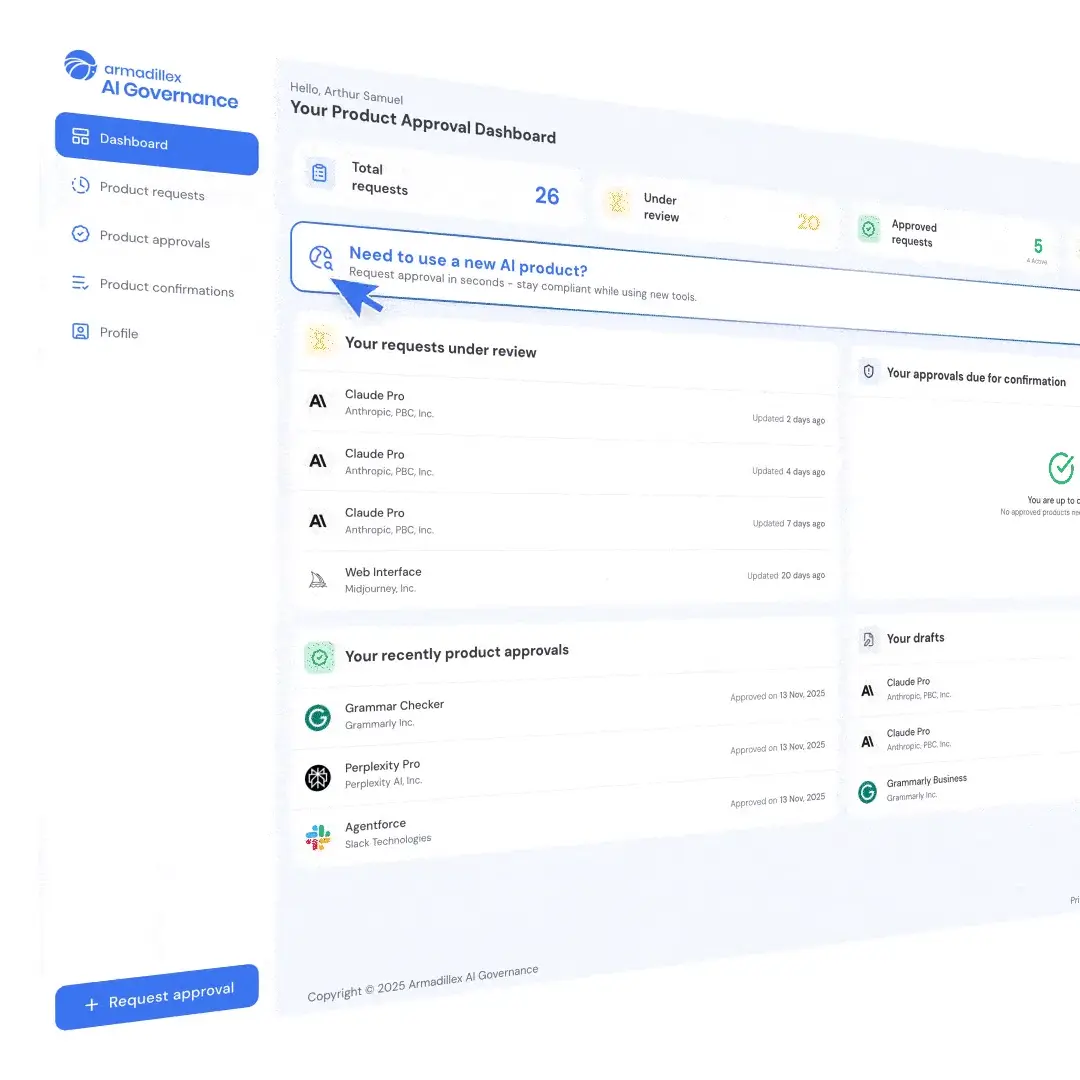Click the Total requests clipboard icon
The width and height of the screenshot is (1080, 1080).
(x=319, y=173)
